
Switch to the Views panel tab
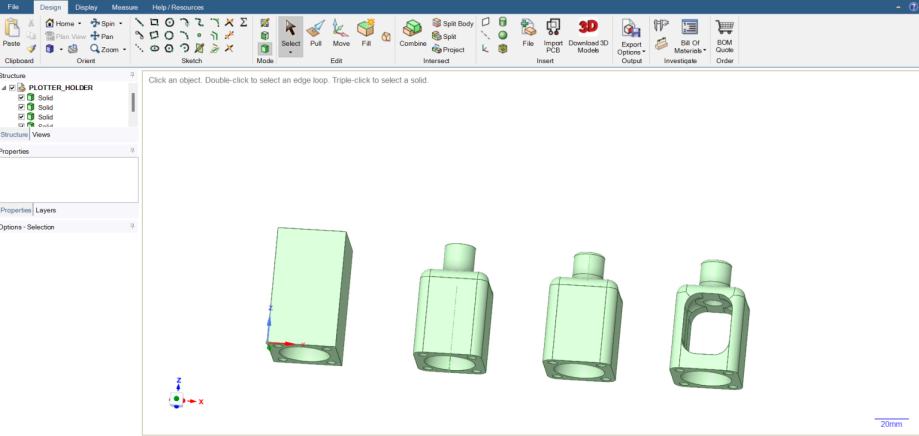coord(41,135)
